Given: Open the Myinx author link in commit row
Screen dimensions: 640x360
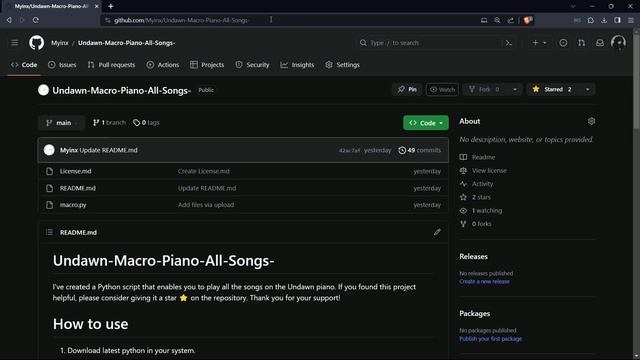Looking at the screenshot, I should 69,150.
